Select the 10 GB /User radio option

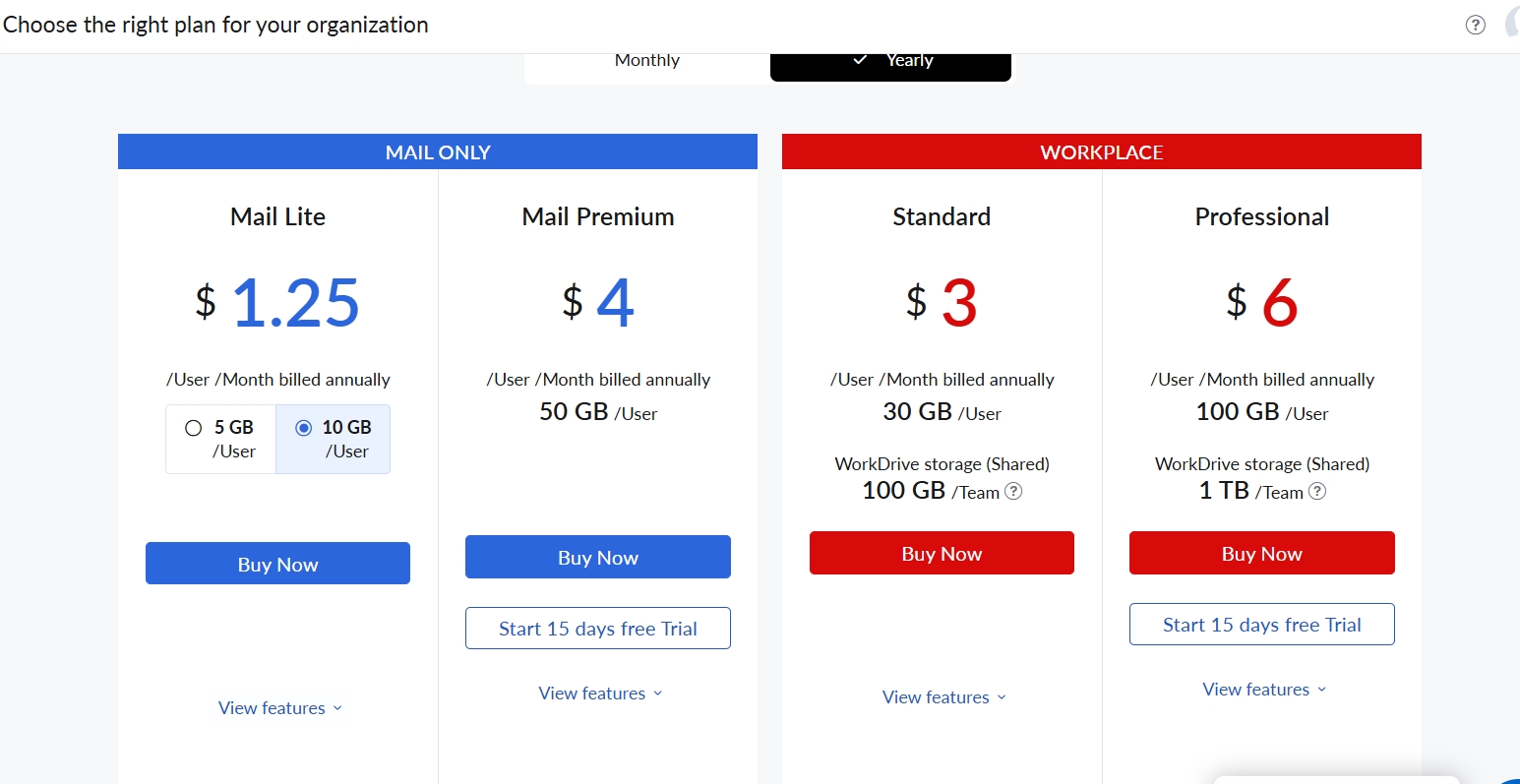tap(334, 439)
